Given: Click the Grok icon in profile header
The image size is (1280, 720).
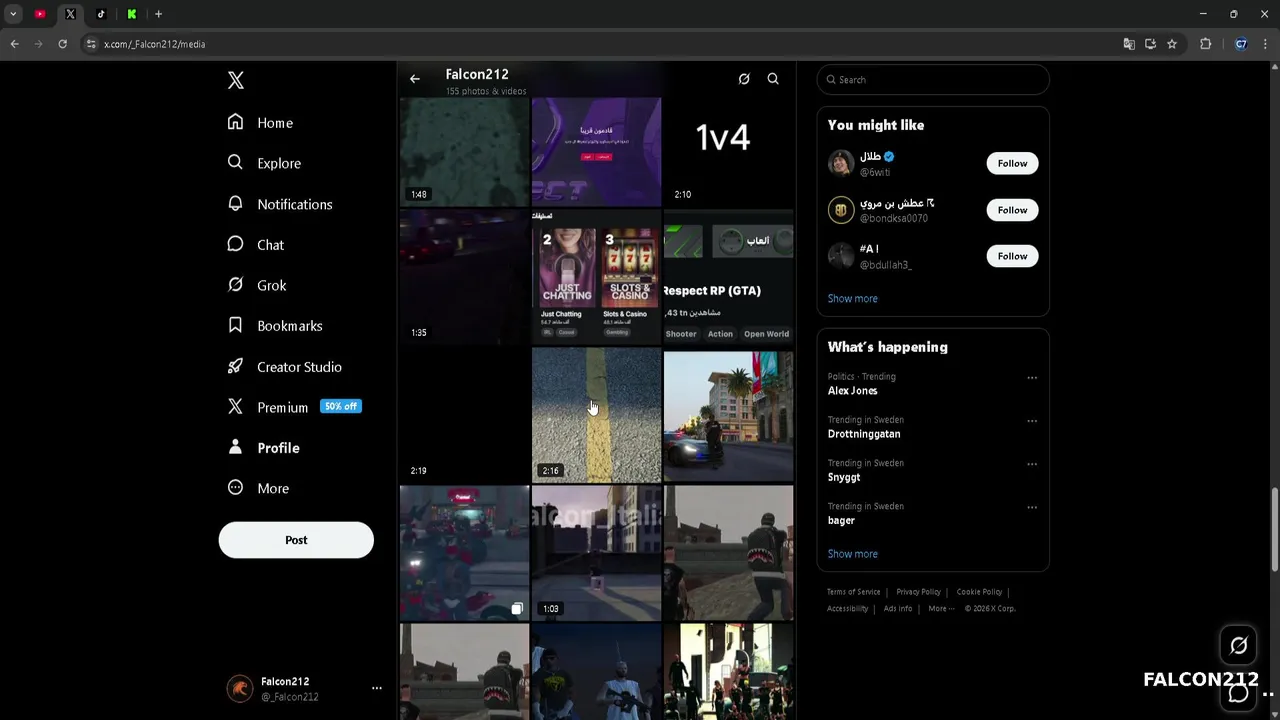Looking at the screenshot, I should (x=744, y=79).
